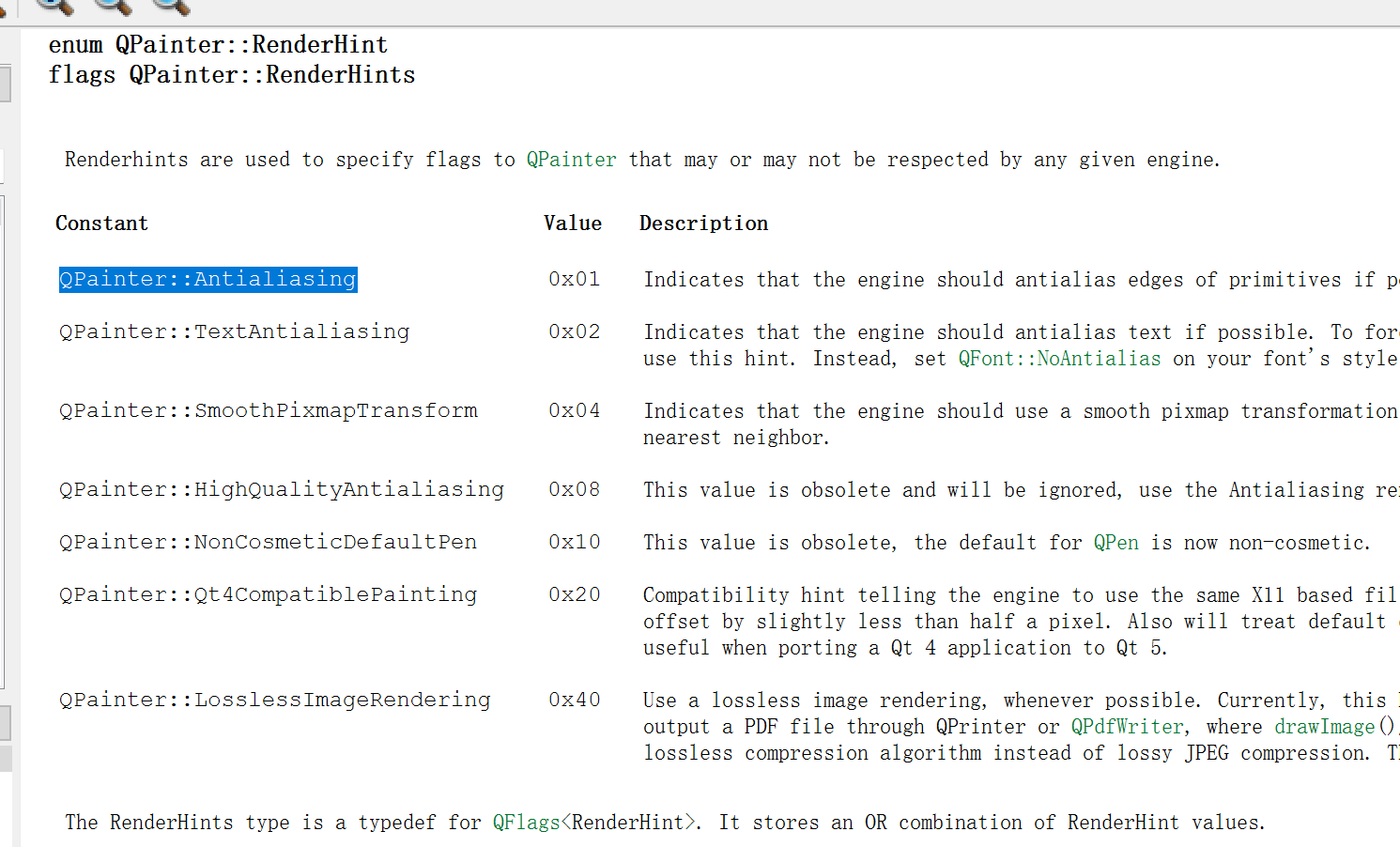Screen dimensions: 1400x847
Task: Open the QPdfWriter link
Action: [x=1128, y=727]
